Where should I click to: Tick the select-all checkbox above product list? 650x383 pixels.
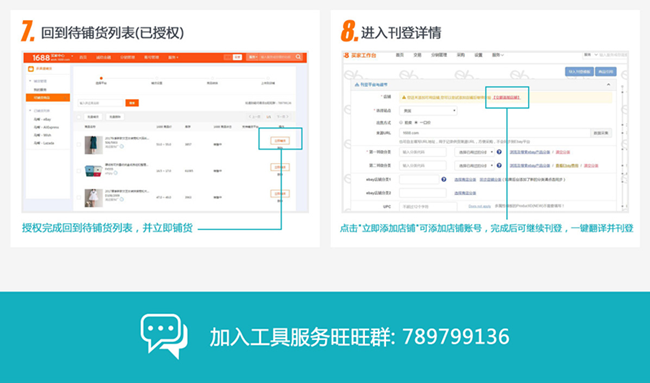click(x=79, y=117)
